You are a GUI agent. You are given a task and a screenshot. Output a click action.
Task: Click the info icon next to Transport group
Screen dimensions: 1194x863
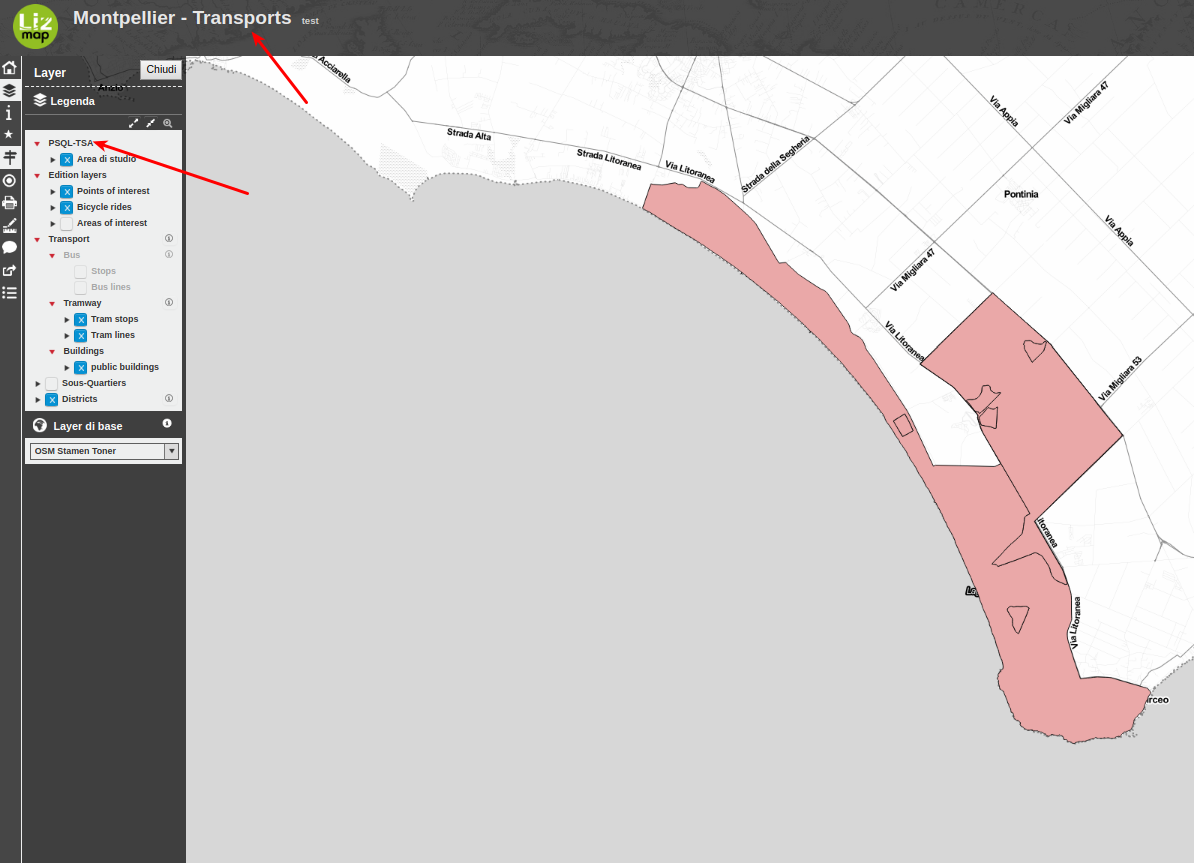[x=169, y=238]
